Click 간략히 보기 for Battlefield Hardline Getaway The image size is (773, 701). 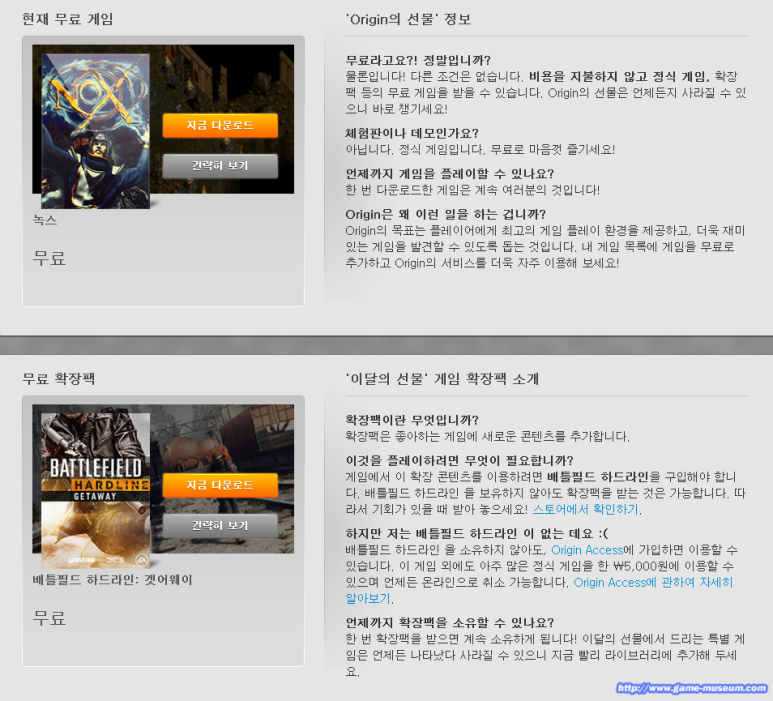220,526
